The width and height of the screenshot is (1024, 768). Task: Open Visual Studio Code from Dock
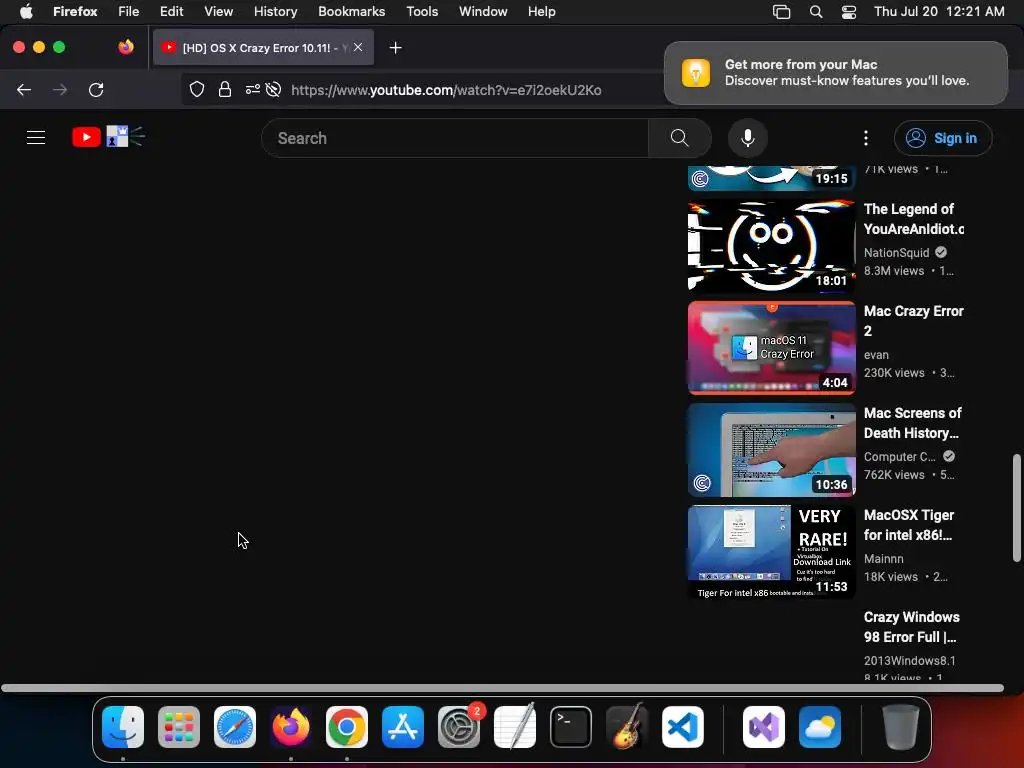pos(683,727)
